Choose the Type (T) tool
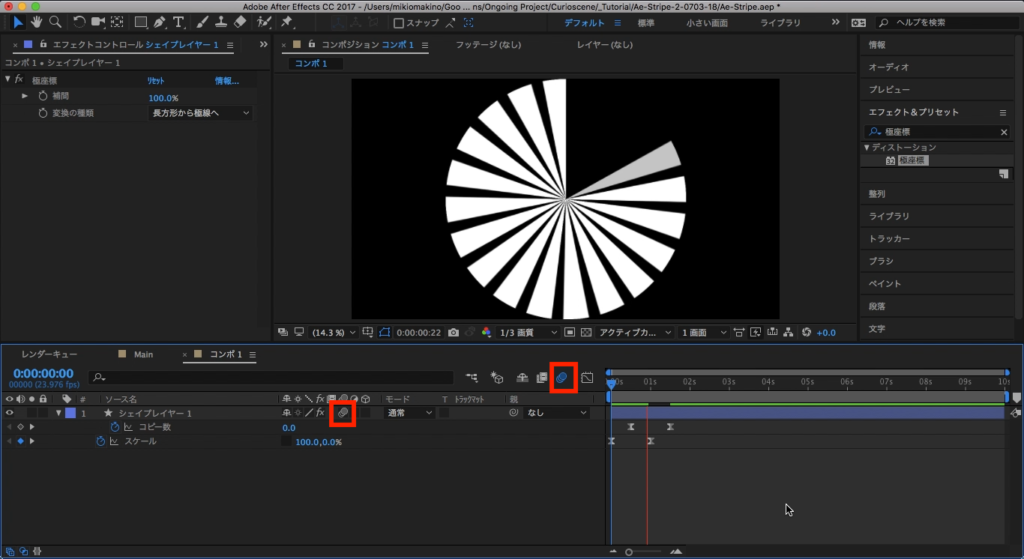Viewport: 1024px width, 559px height. tap(178, 22)
